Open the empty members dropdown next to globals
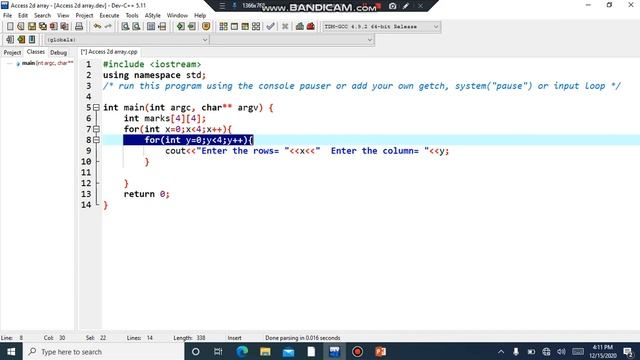Screen dimensions: 640x360 click(x=292, y=40)
